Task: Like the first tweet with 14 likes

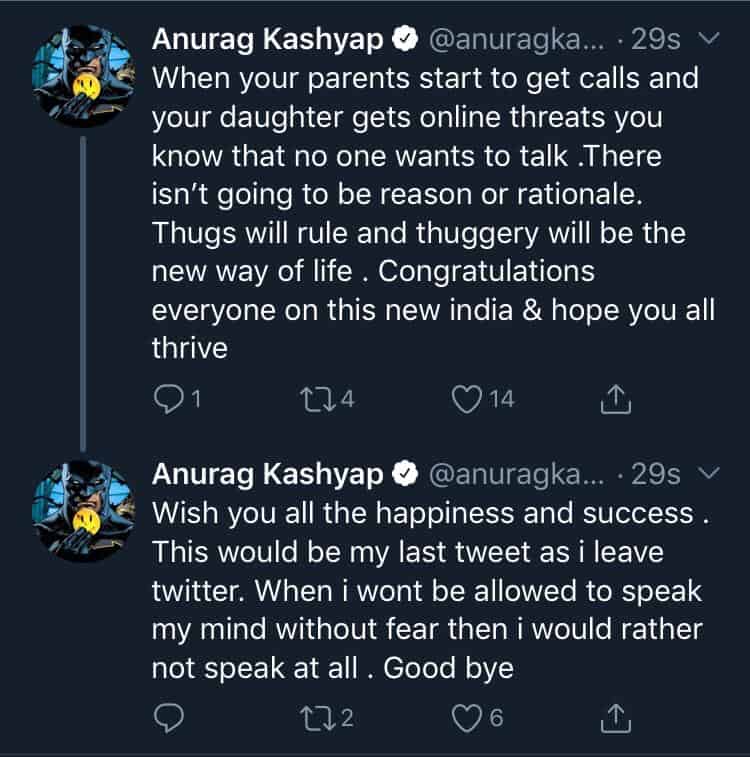Action: tap(467, 400)
